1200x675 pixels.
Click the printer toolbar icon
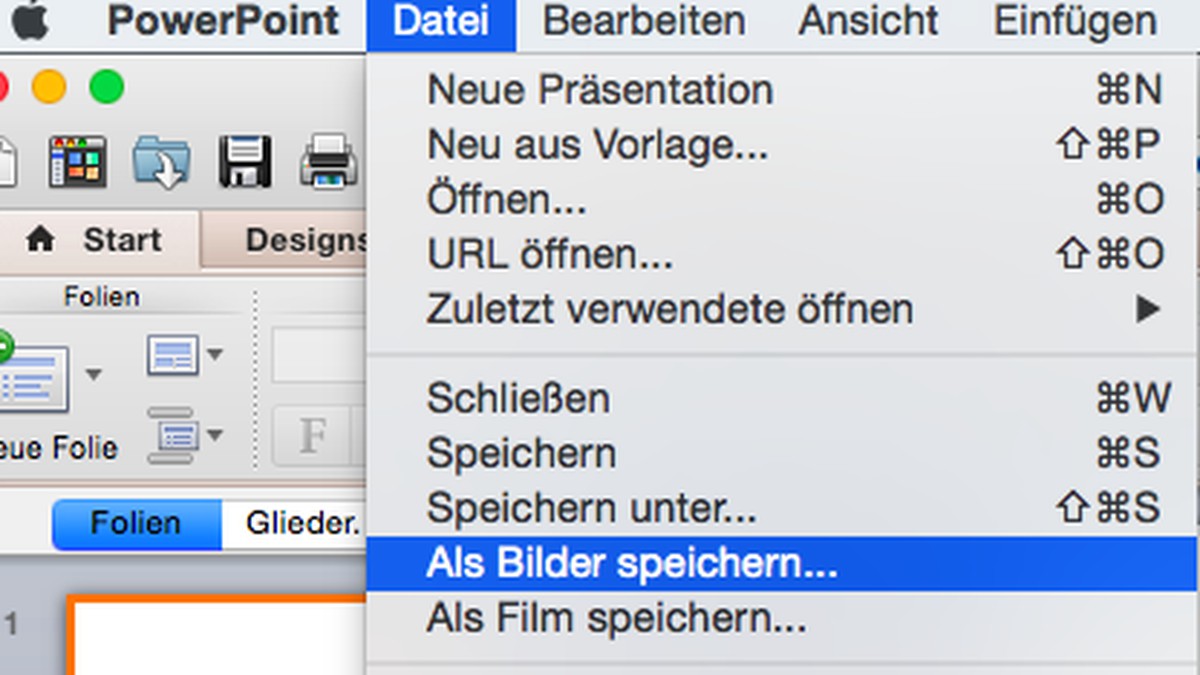tap(328, 162)
